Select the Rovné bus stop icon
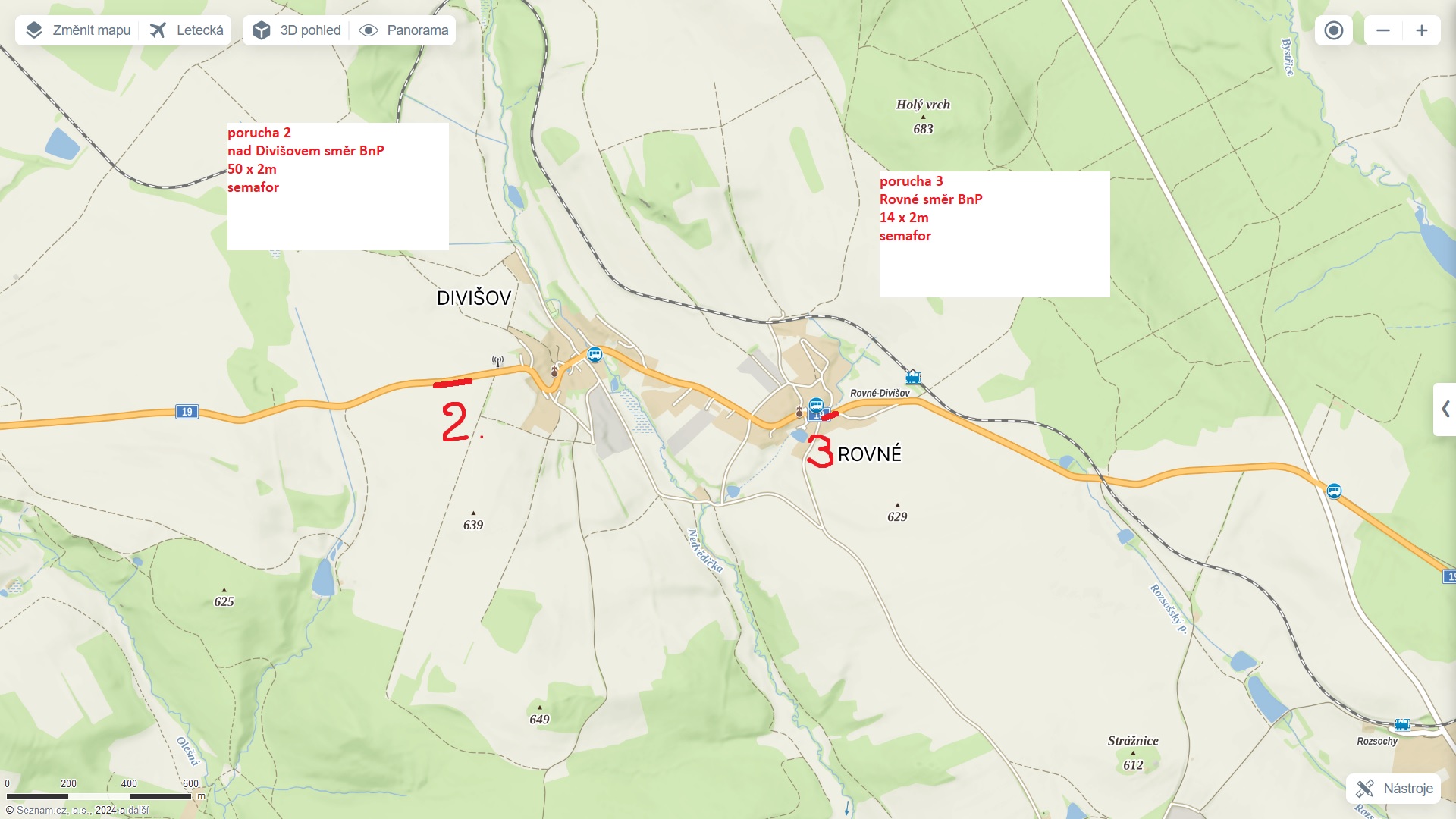The image size is (1456, 819). coord(816,405)
